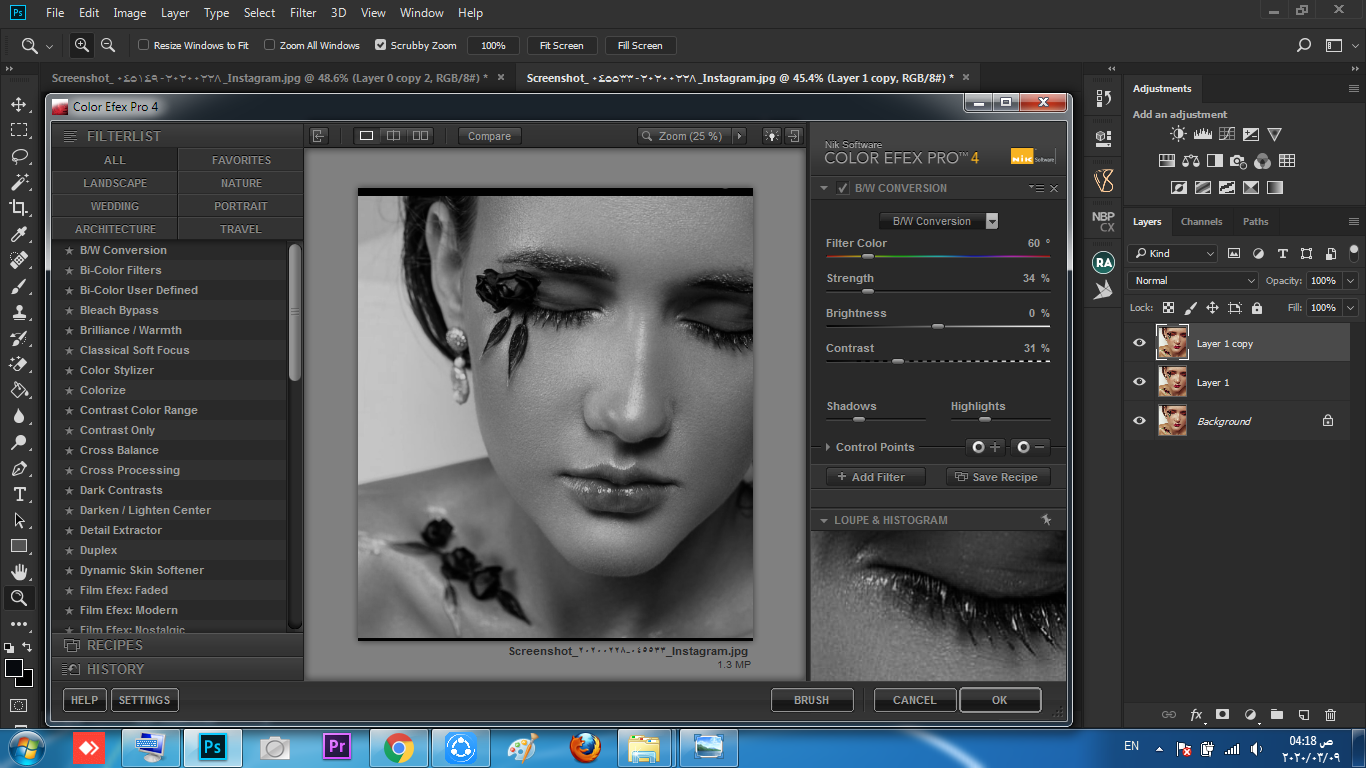Click OK to apply the filter
The width and height of the screenshot is (1366, 768).
click(1000, 700)
